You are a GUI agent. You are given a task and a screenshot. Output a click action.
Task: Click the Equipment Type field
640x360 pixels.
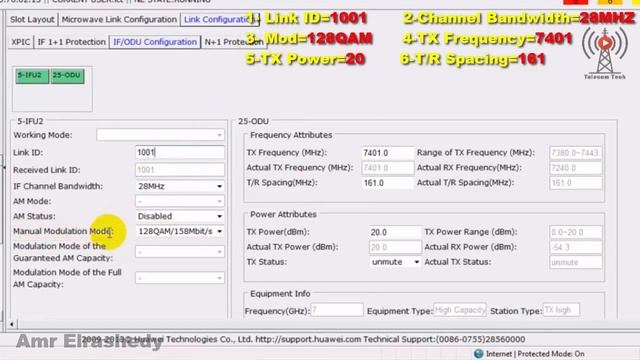tap(460, 310)
